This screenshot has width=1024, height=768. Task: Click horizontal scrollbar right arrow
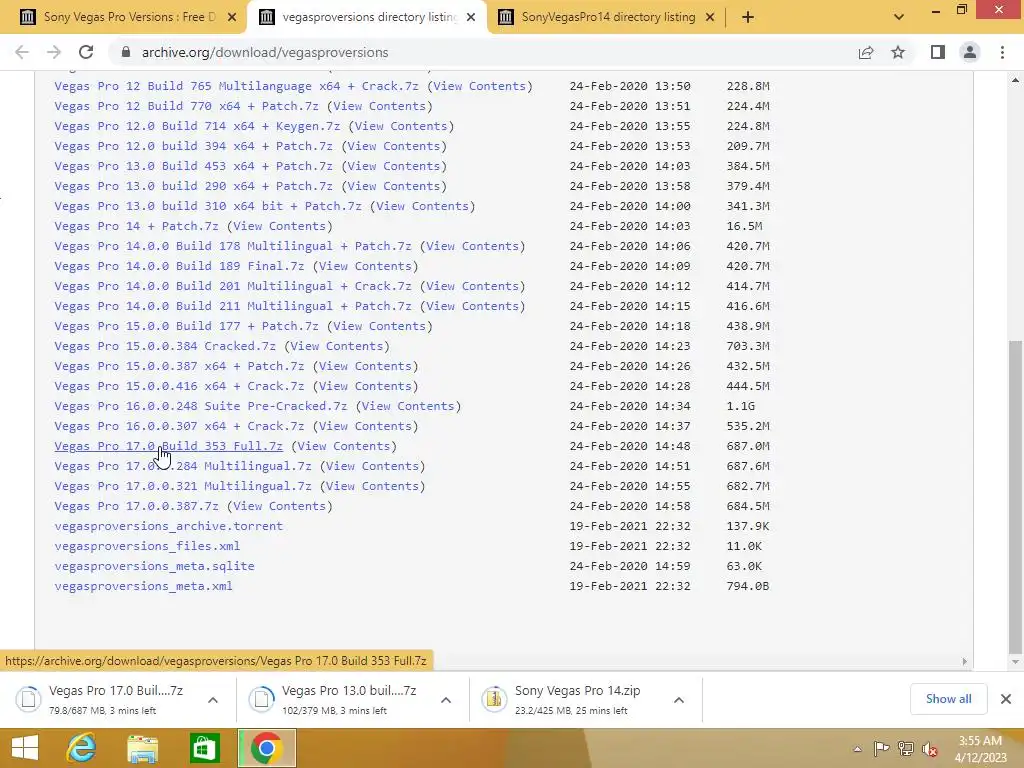pyautogui.click(x=965, y=662)
